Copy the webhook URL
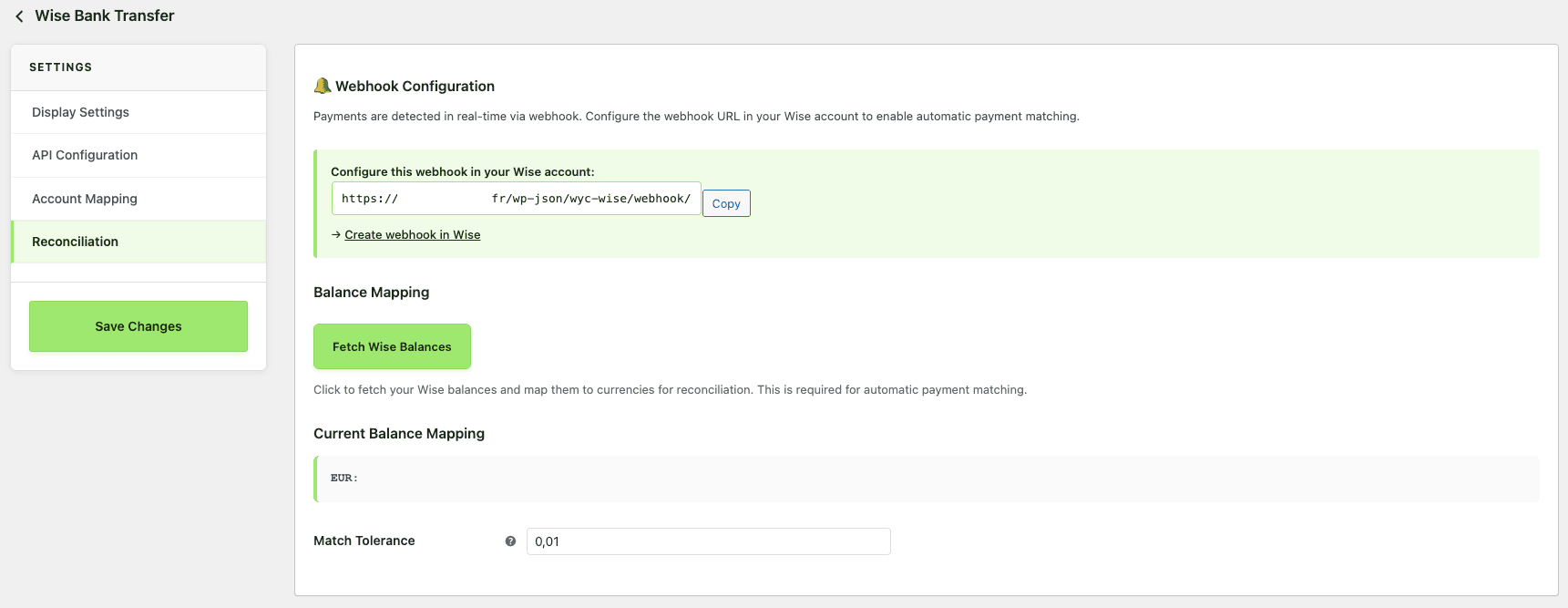The height and width of the screenshot is (608, 1568). [x=726, y=203]
